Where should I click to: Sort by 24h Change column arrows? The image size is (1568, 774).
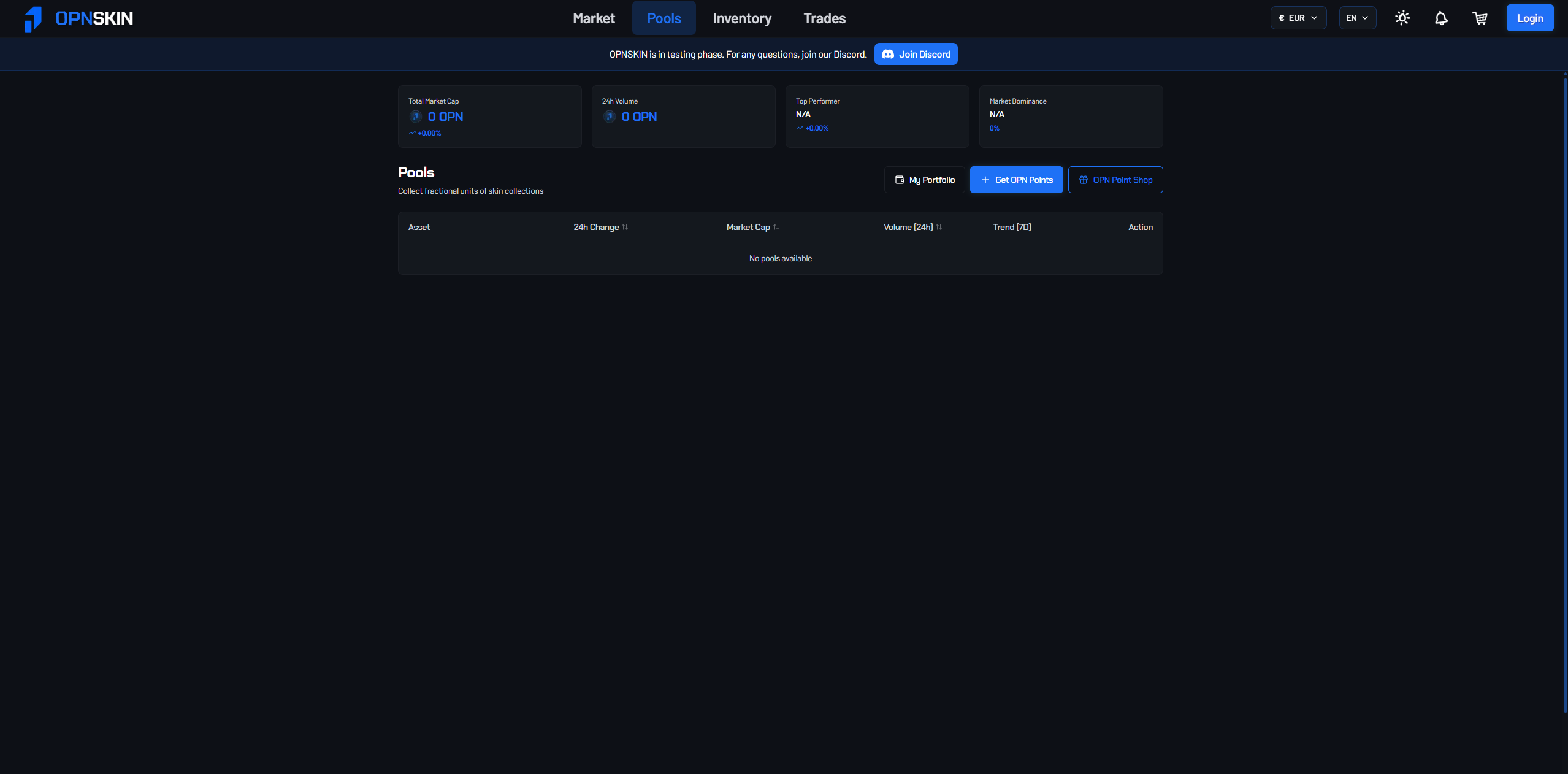(625, 228)
